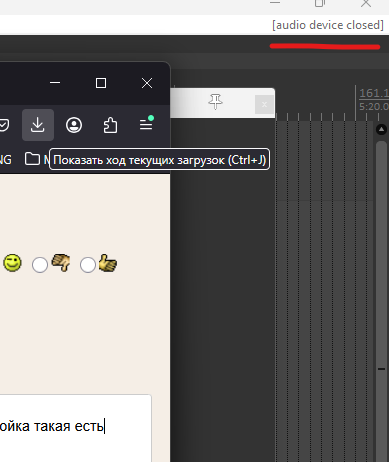Click the thumbs up hand emoticon
The height and width of the screenshot is (462, 389).
click(x=108, y=263)
